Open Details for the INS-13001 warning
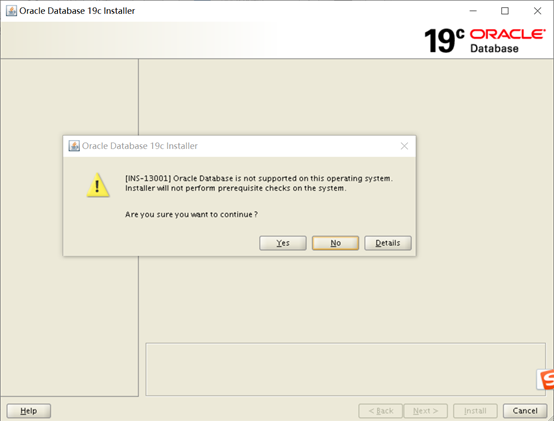The height and width of the screenshot is (421, 554). click(388, 243)
